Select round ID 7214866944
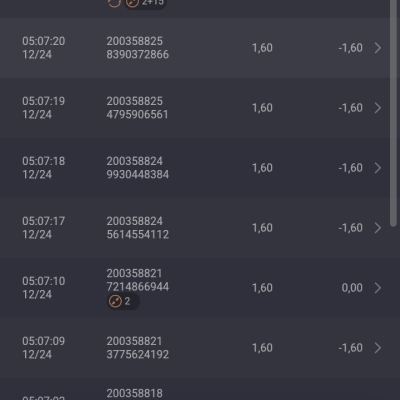Screen dimensions: 400x400 click(x=138, y=287)
